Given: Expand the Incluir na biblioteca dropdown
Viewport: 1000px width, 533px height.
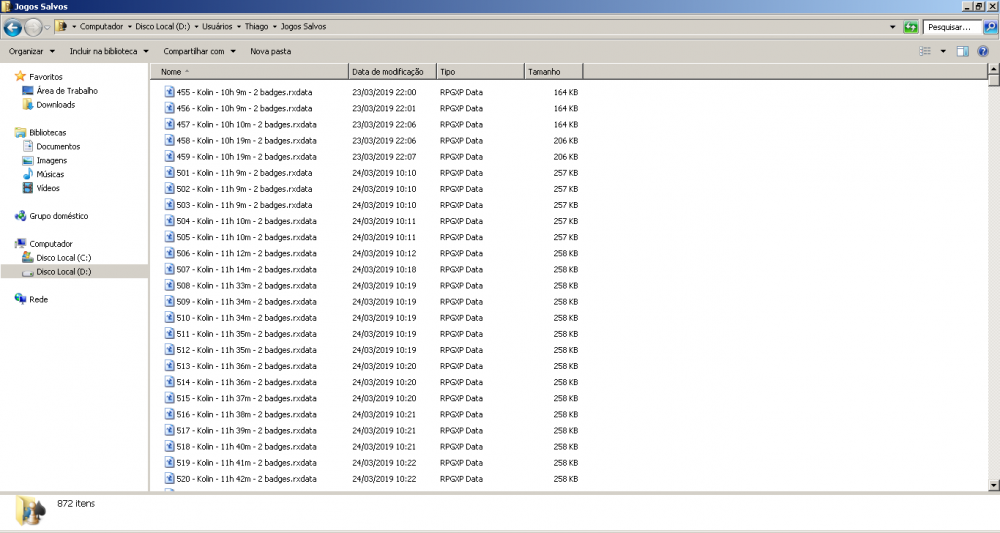Looking at the screenshot, I should (x=108, y=51).
